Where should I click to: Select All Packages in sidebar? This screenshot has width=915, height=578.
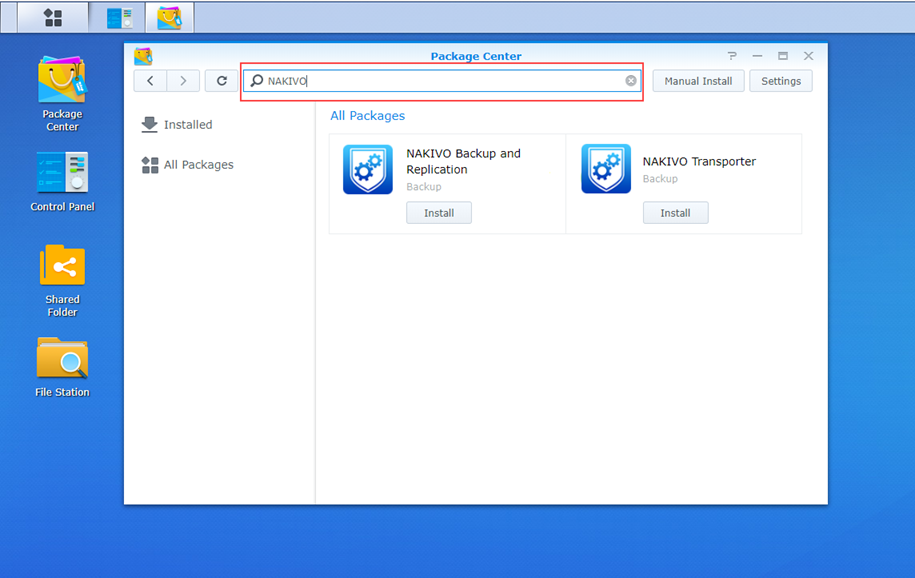197,165
